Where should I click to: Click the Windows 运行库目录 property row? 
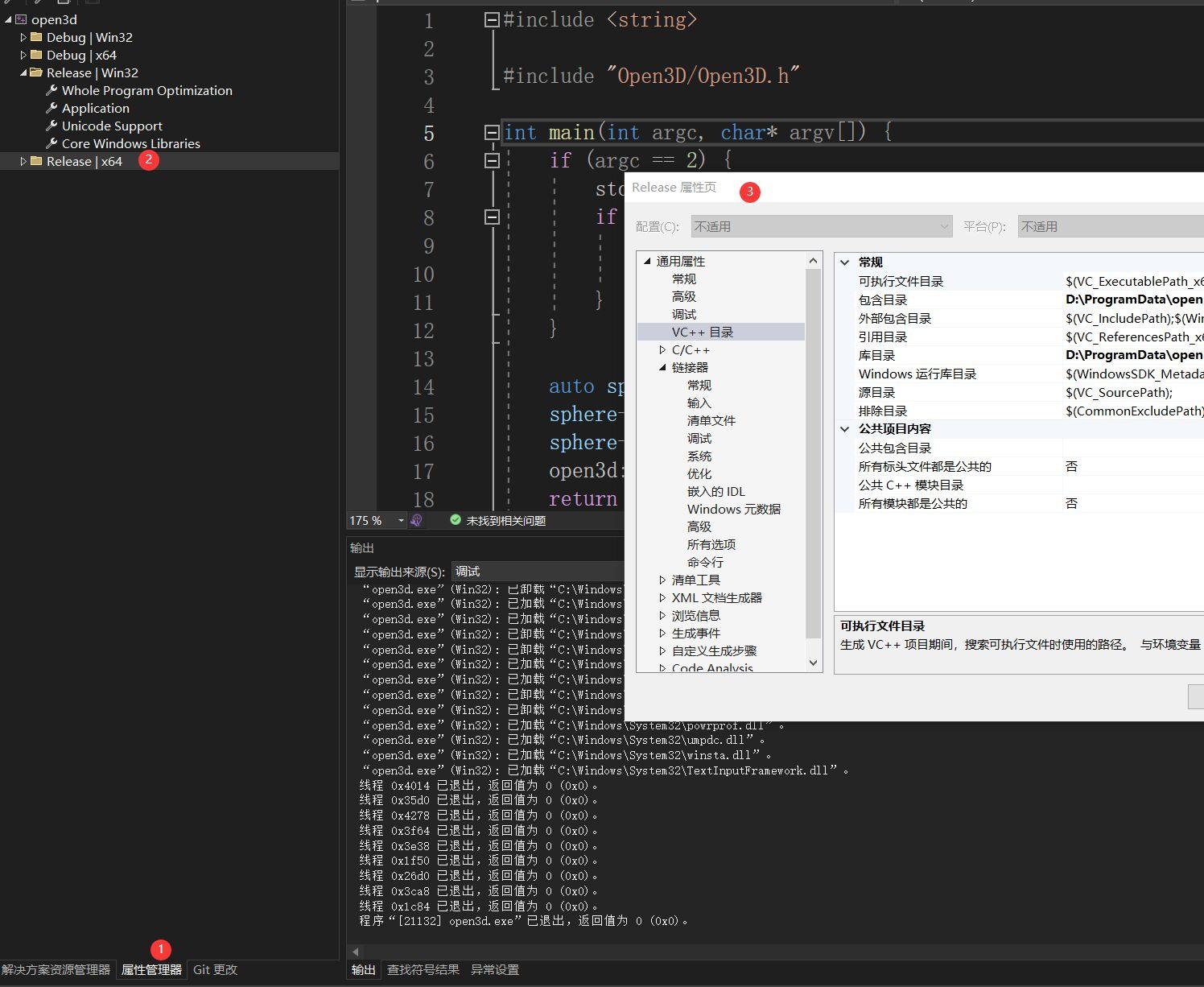pyautogui.click(x=1019, y=374)
